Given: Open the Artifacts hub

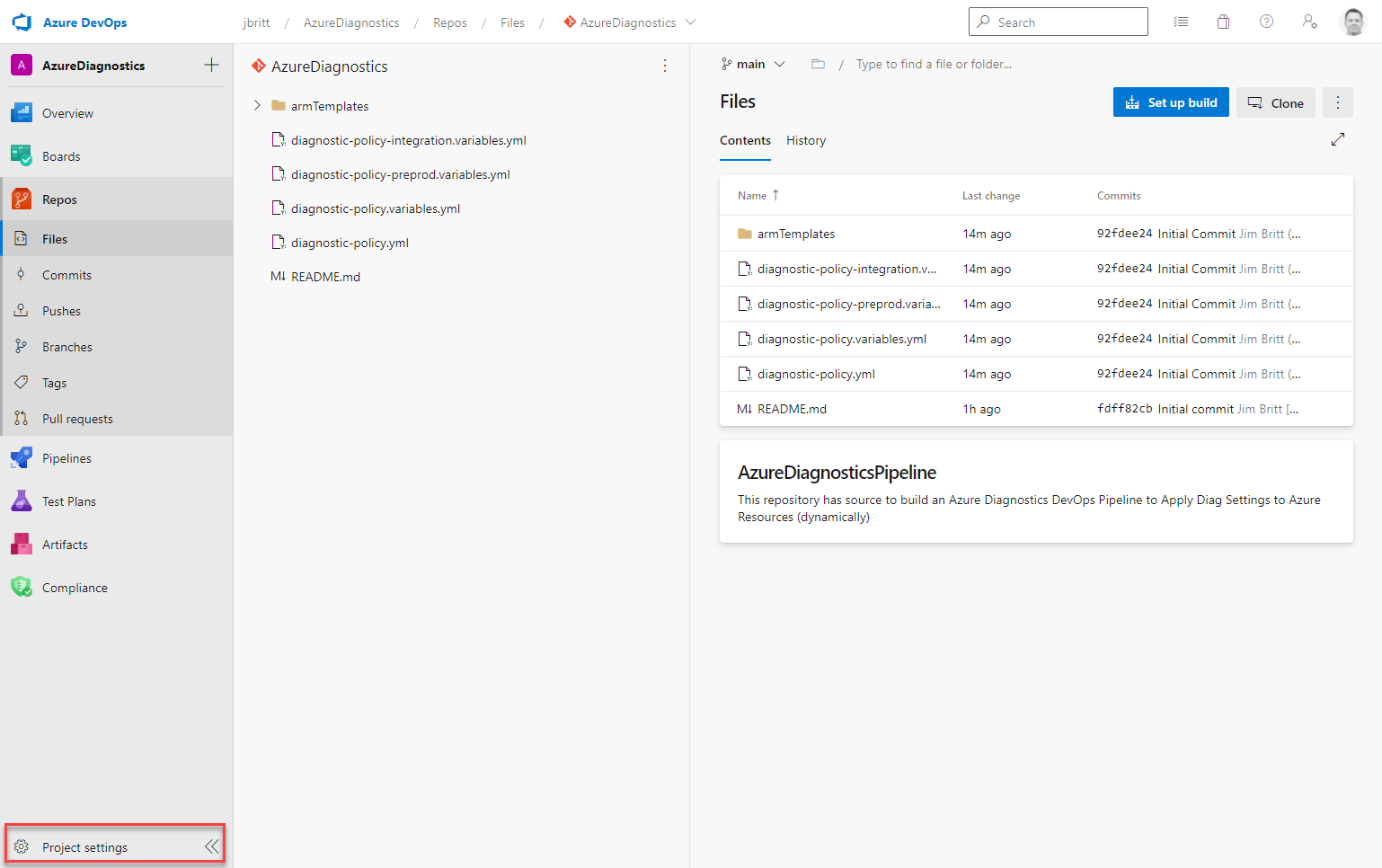Looking at the screenshot, I should (x=116, y=545).
